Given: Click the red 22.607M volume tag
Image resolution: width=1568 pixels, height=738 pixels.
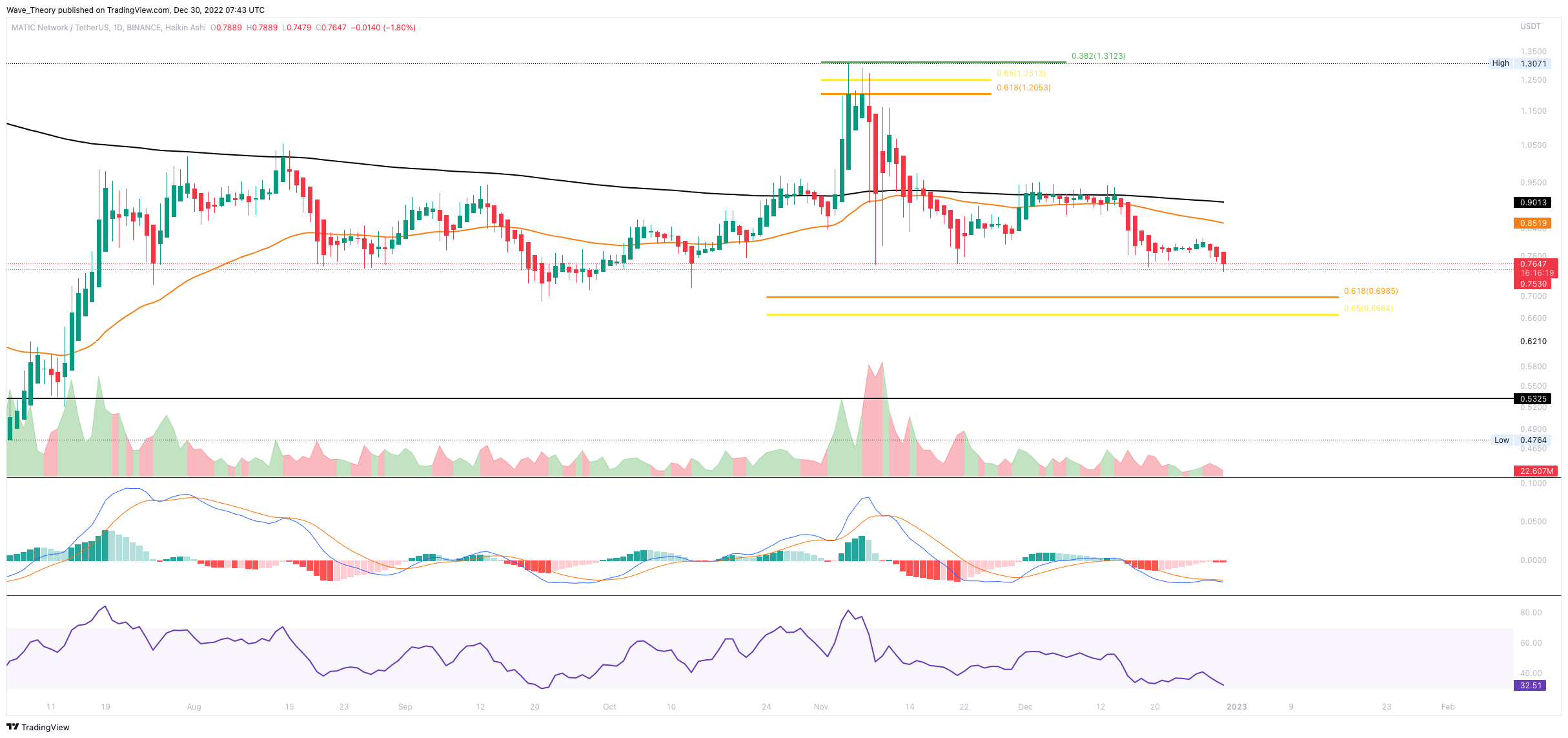Looking at the screenshot, I should [1535, 471].
